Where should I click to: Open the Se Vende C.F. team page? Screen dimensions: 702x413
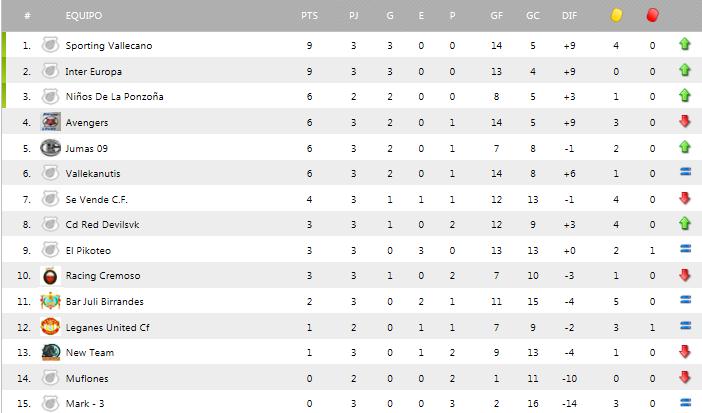click(95, 199)
